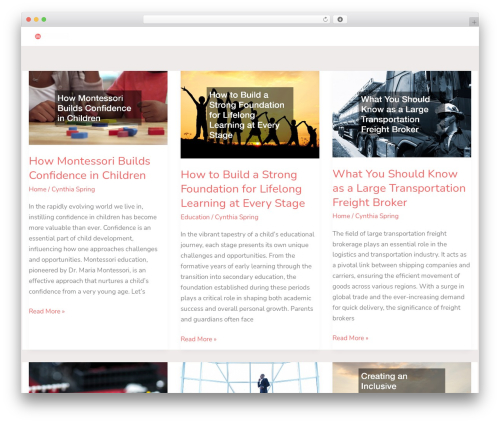This screenshot has height=423, width=500.
Task: Click the dark round icon beside the address bar
Action: (340, 19)
